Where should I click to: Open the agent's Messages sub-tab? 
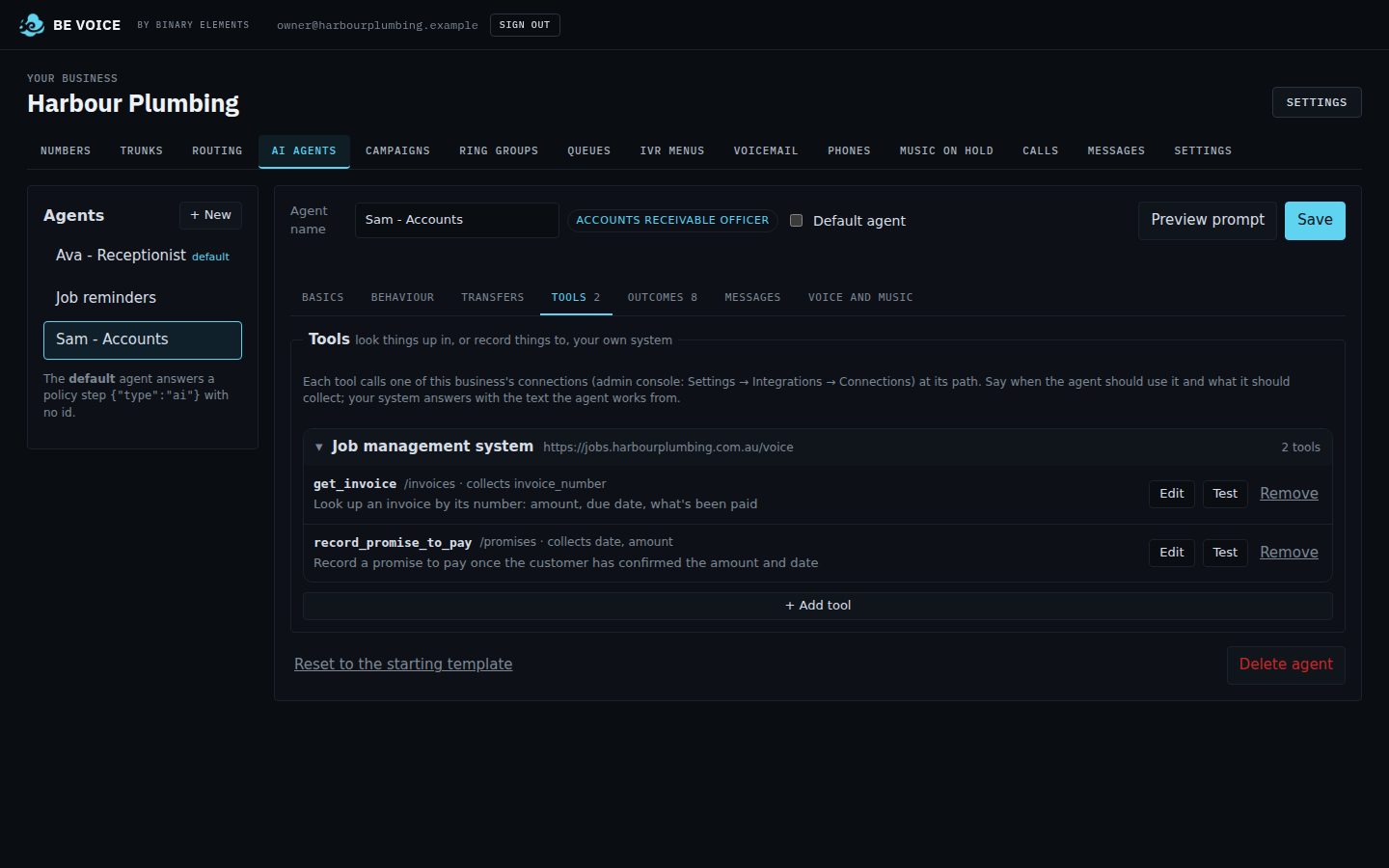(752, 298)
